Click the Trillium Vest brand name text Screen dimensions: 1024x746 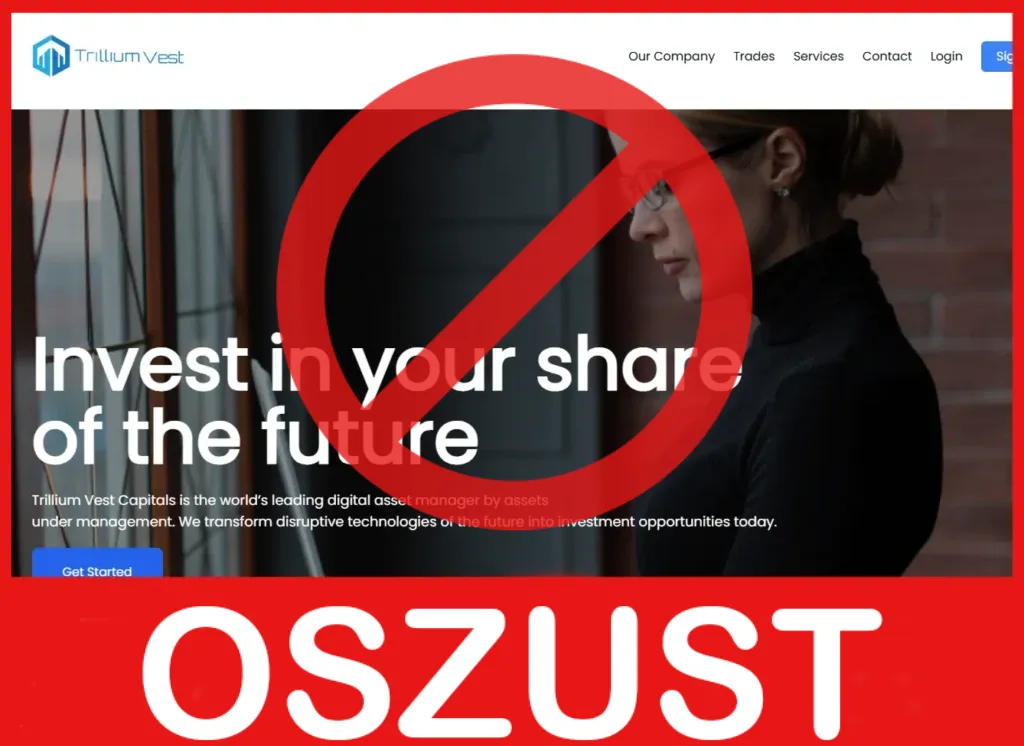(x=129, y=56)
